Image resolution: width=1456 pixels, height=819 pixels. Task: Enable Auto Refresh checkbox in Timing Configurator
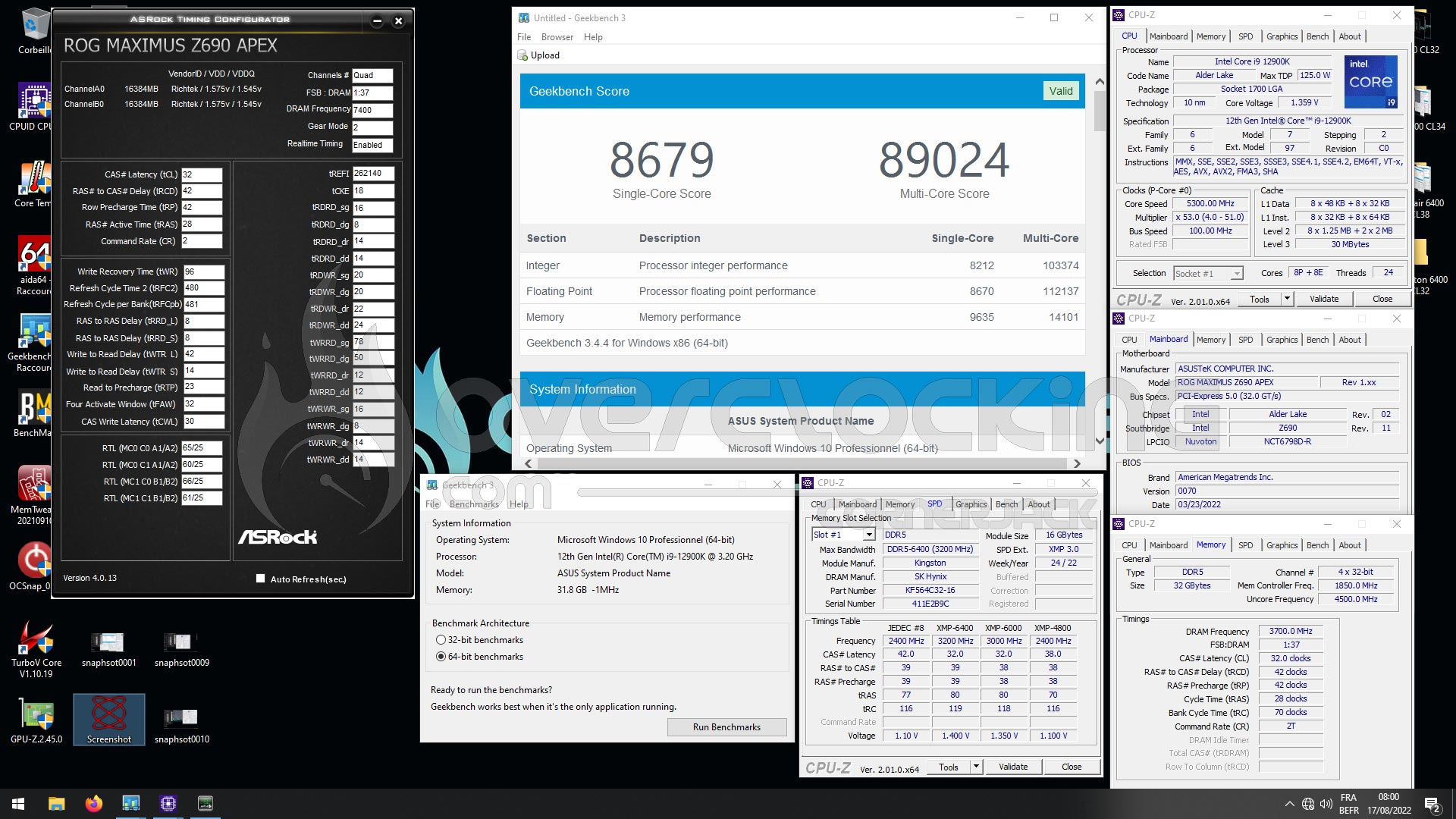261,579
